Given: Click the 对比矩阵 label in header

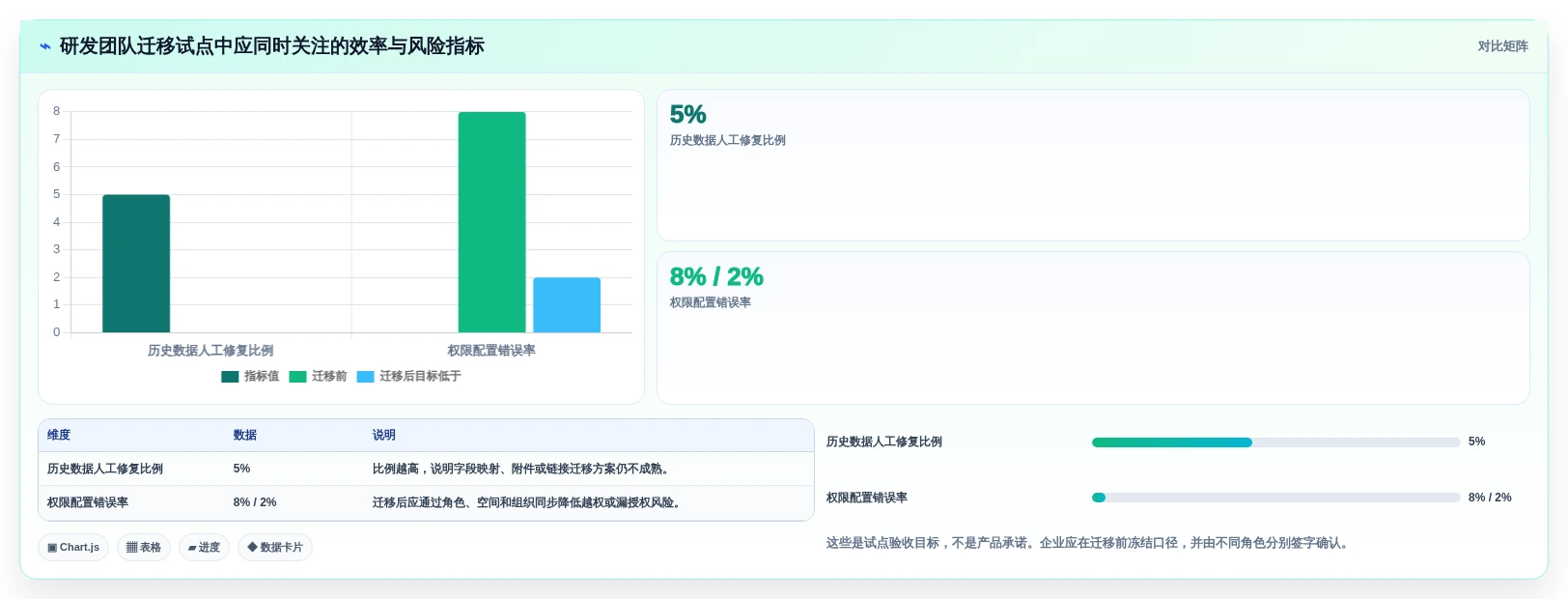Looking at the screenshot, I should (x=1502, y=46).
